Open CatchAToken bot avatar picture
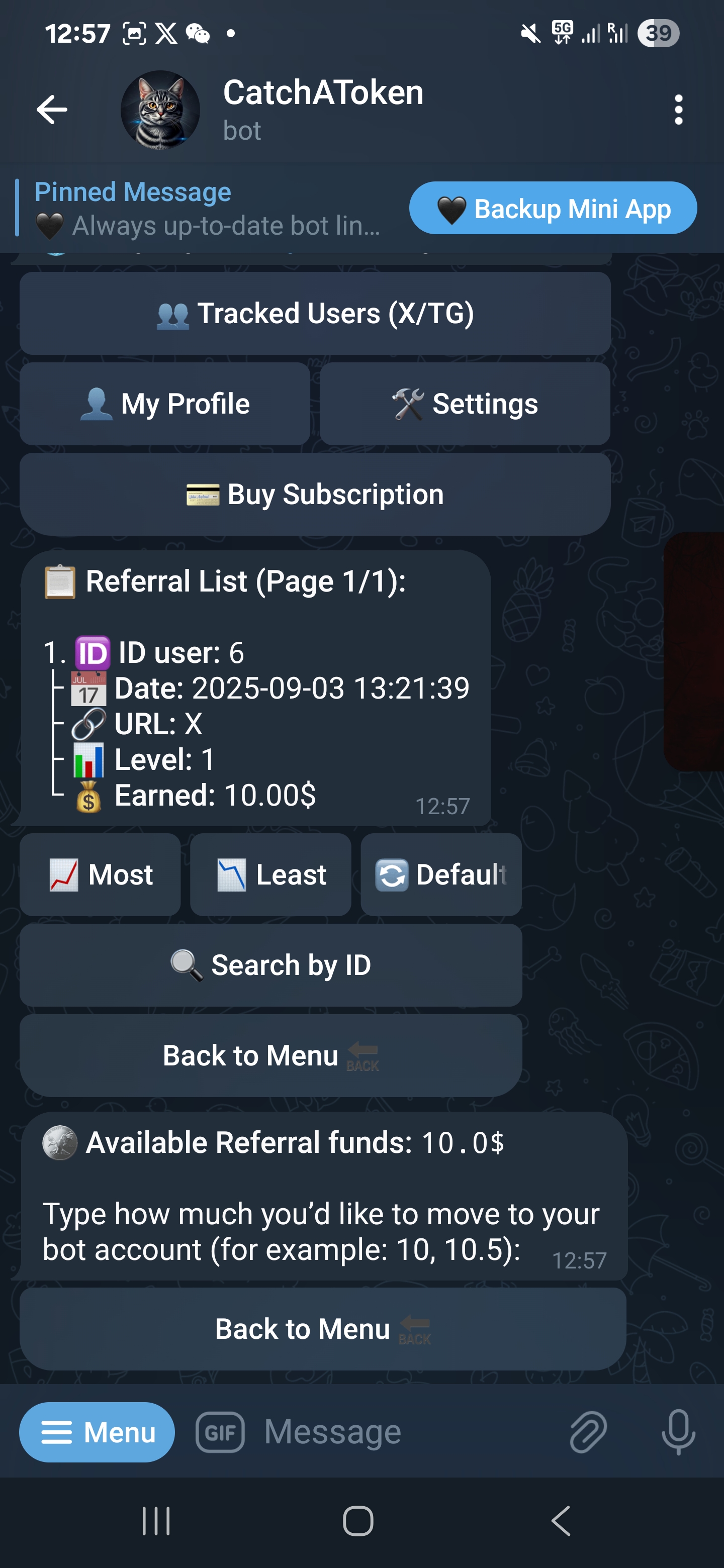 (x=160, y=110)
